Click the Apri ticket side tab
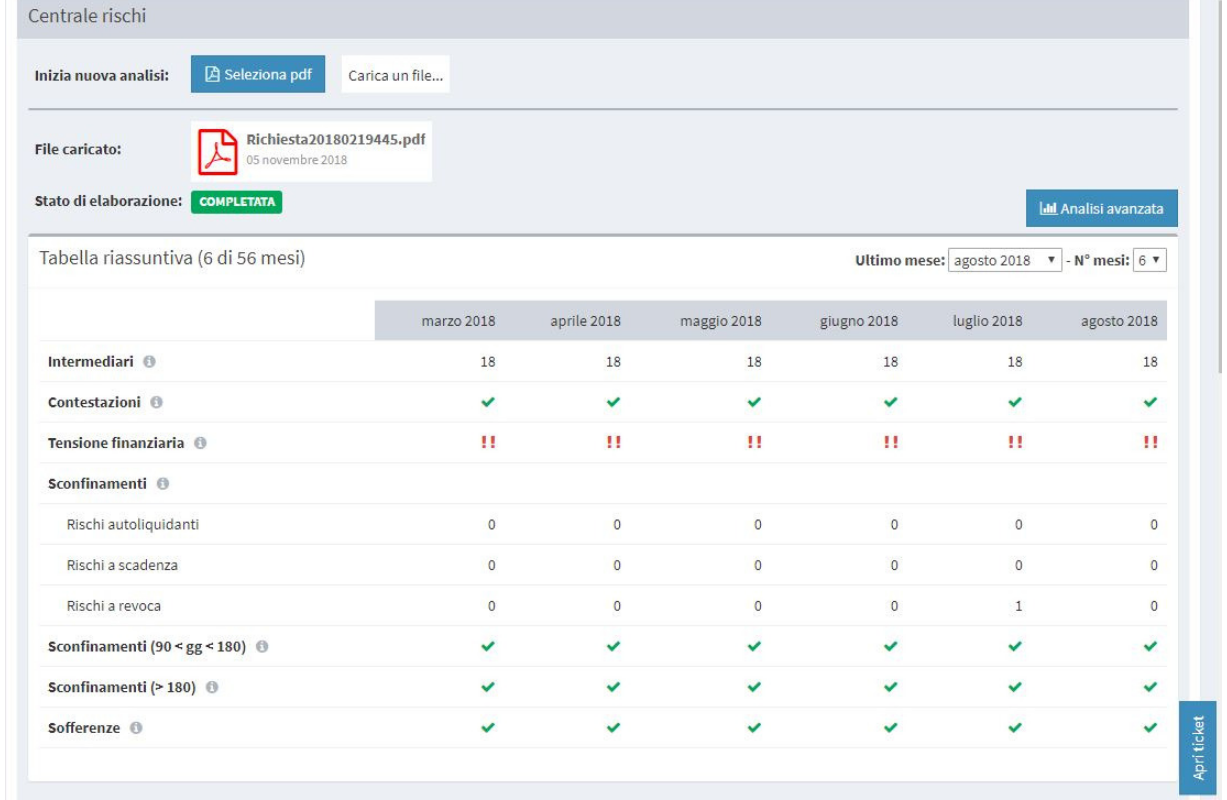1227x800 pixels. (1198, 747)
